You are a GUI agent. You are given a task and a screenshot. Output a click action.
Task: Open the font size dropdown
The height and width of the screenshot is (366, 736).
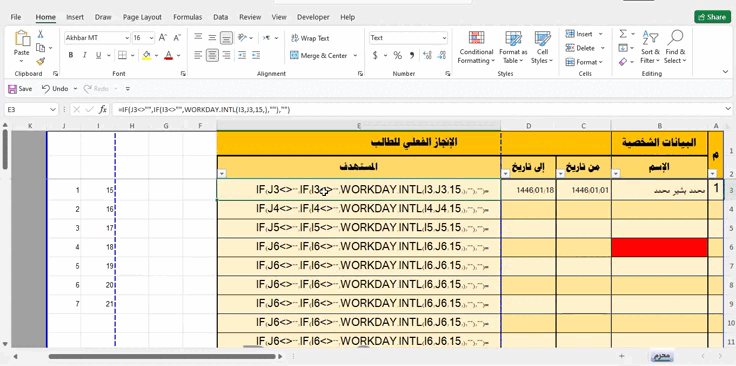[151, 38]
